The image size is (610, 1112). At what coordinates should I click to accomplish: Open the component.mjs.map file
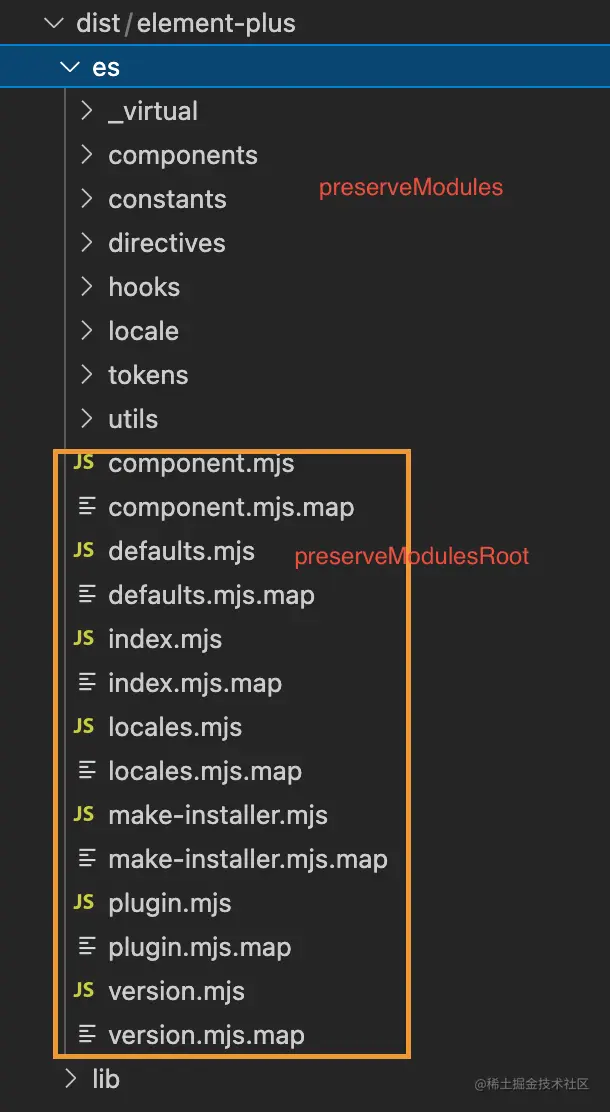click(231, 507)
